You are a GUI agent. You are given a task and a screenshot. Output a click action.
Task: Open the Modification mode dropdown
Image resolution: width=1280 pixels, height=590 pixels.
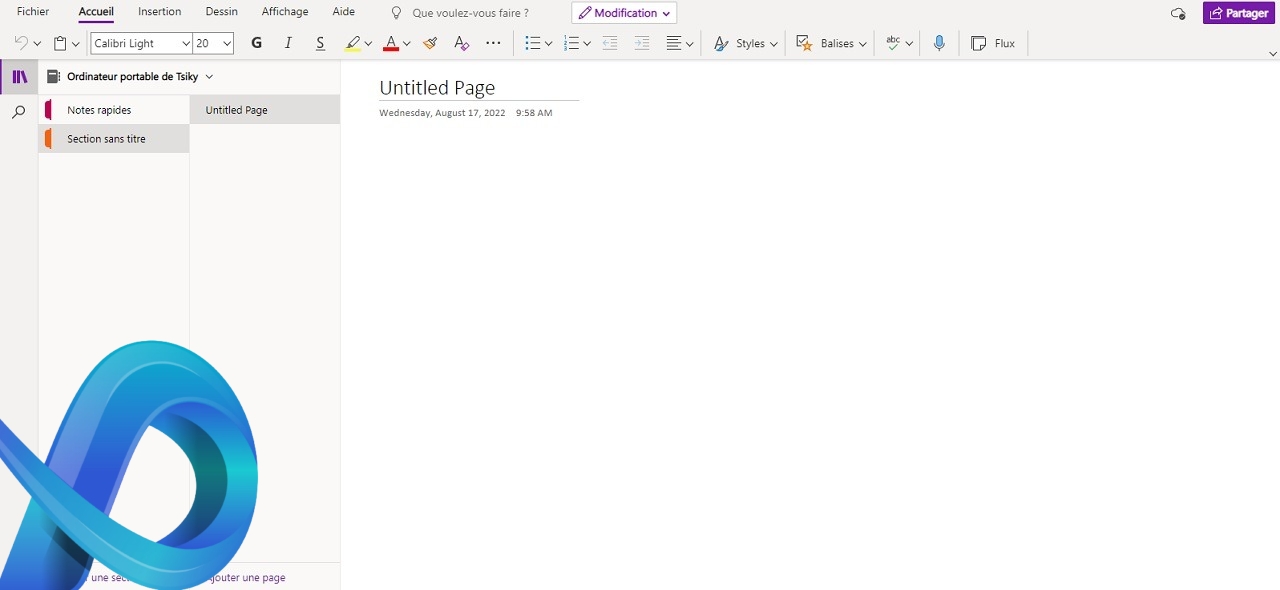(x=624, y=13)
